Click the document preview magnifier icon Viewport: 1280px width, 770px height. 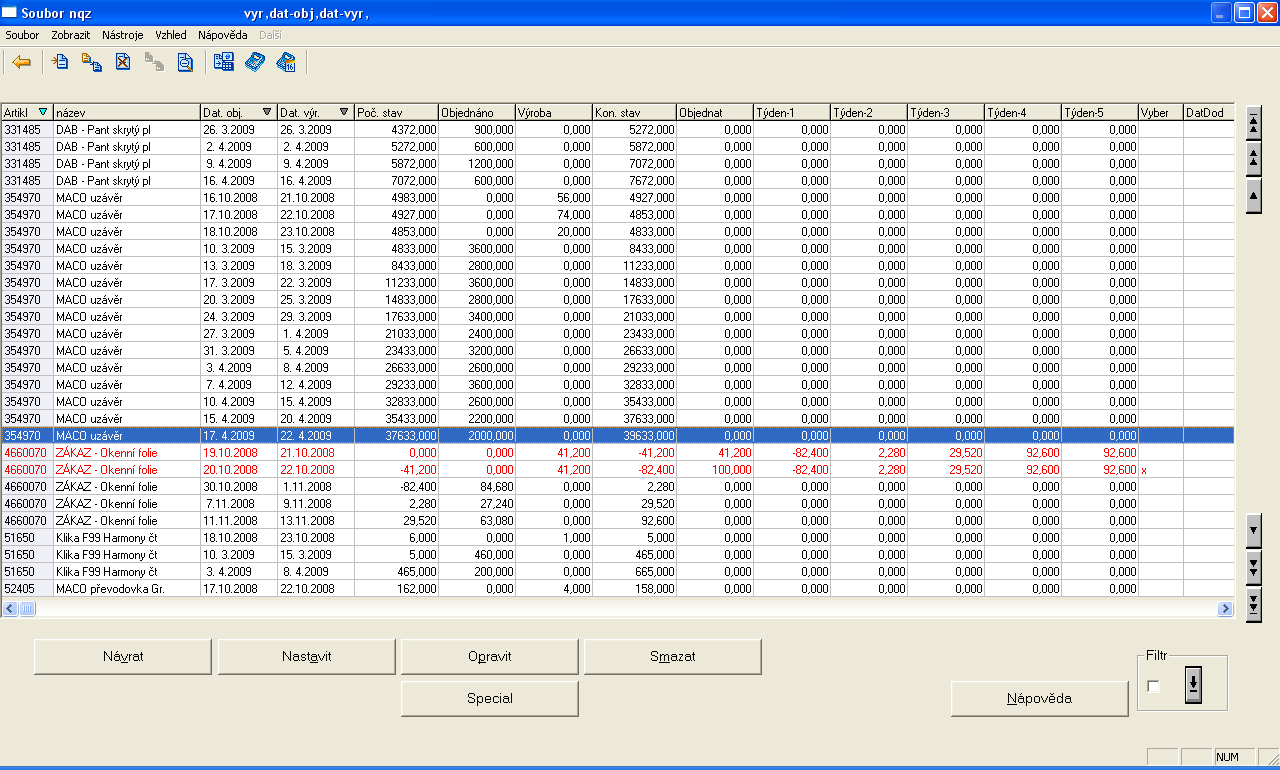tap(185, 62)
